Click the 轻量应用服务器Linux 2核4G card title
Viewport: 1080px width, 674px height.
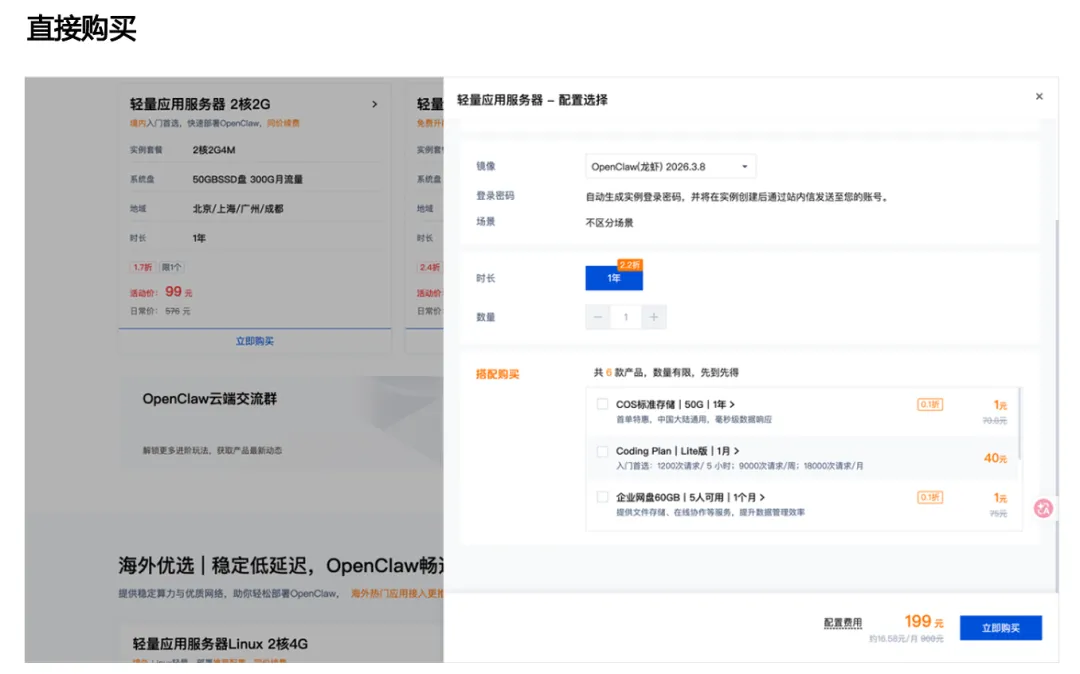click(x=220, y=644)
